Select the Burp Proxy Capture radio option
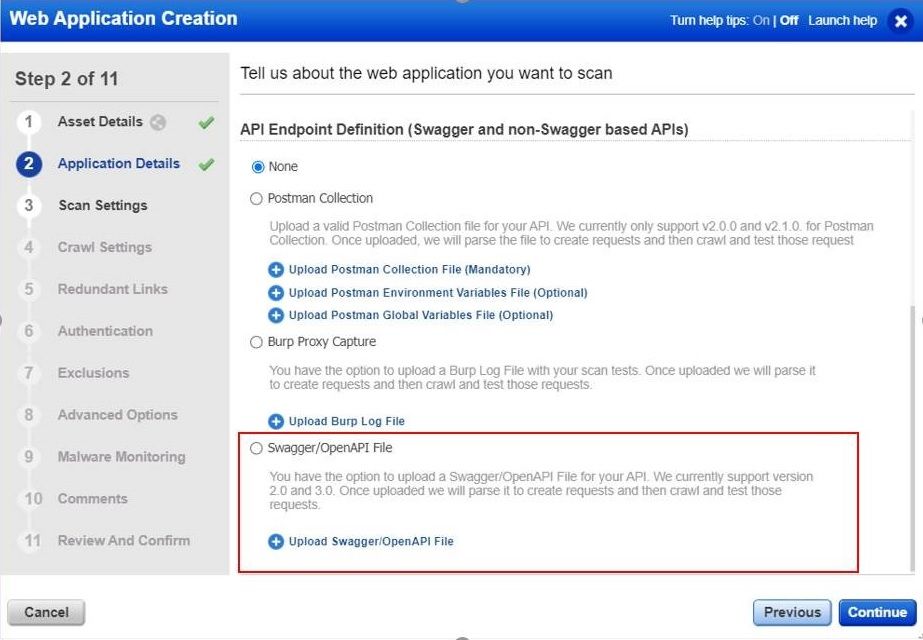This screenshot has width=923, height=640. pos(256,343)
